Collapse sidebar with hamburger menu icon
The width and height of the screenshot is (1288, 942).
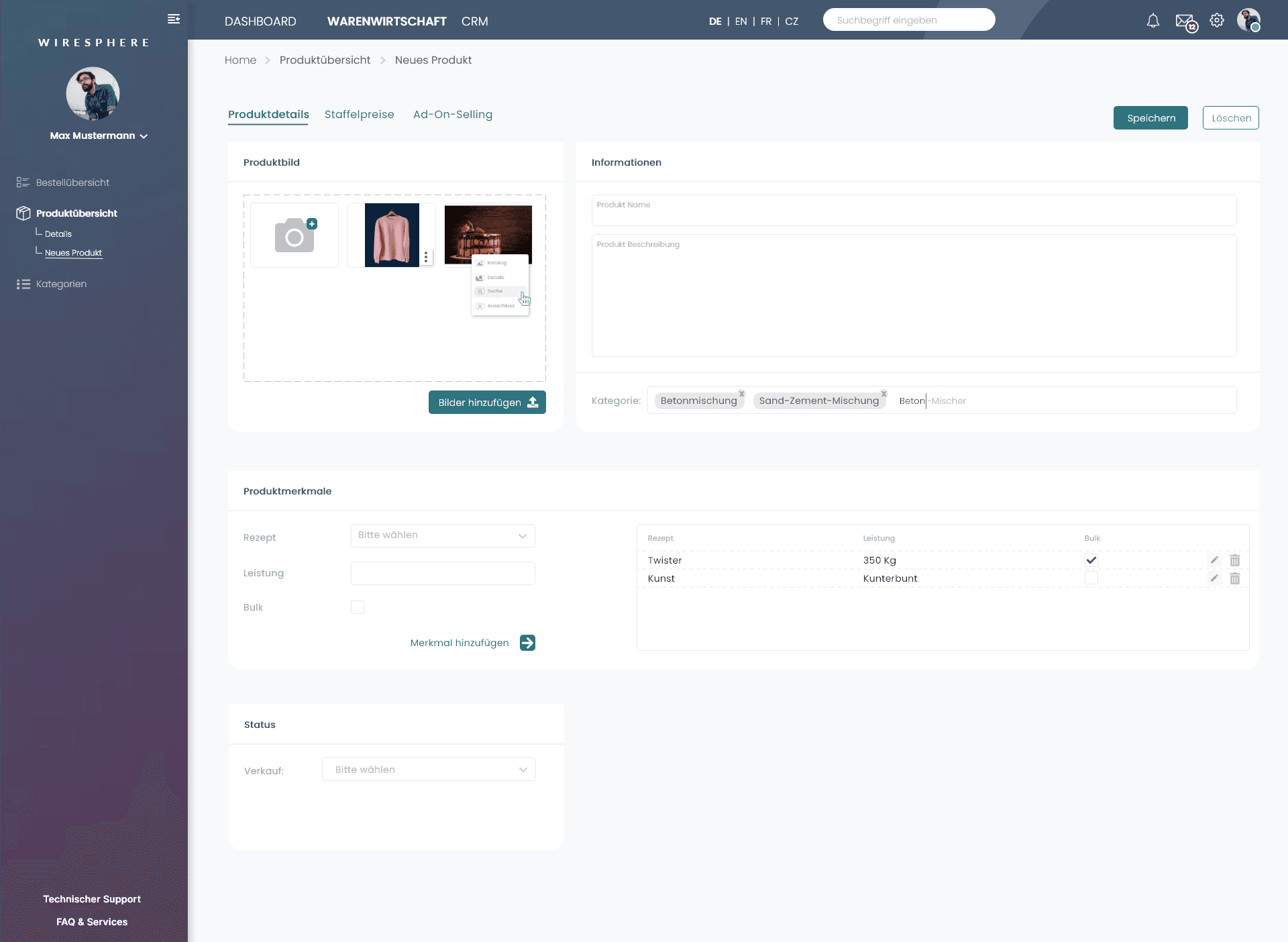174,19
